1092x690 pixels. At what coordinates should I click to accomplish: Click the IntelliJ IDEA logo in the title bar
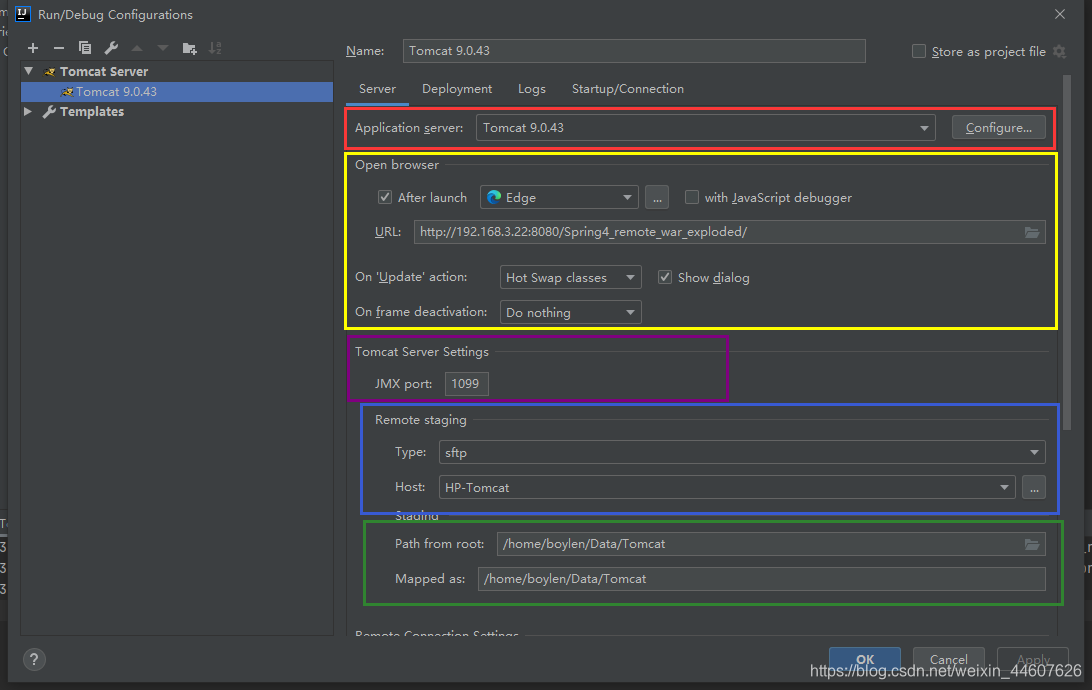point(23,14)
